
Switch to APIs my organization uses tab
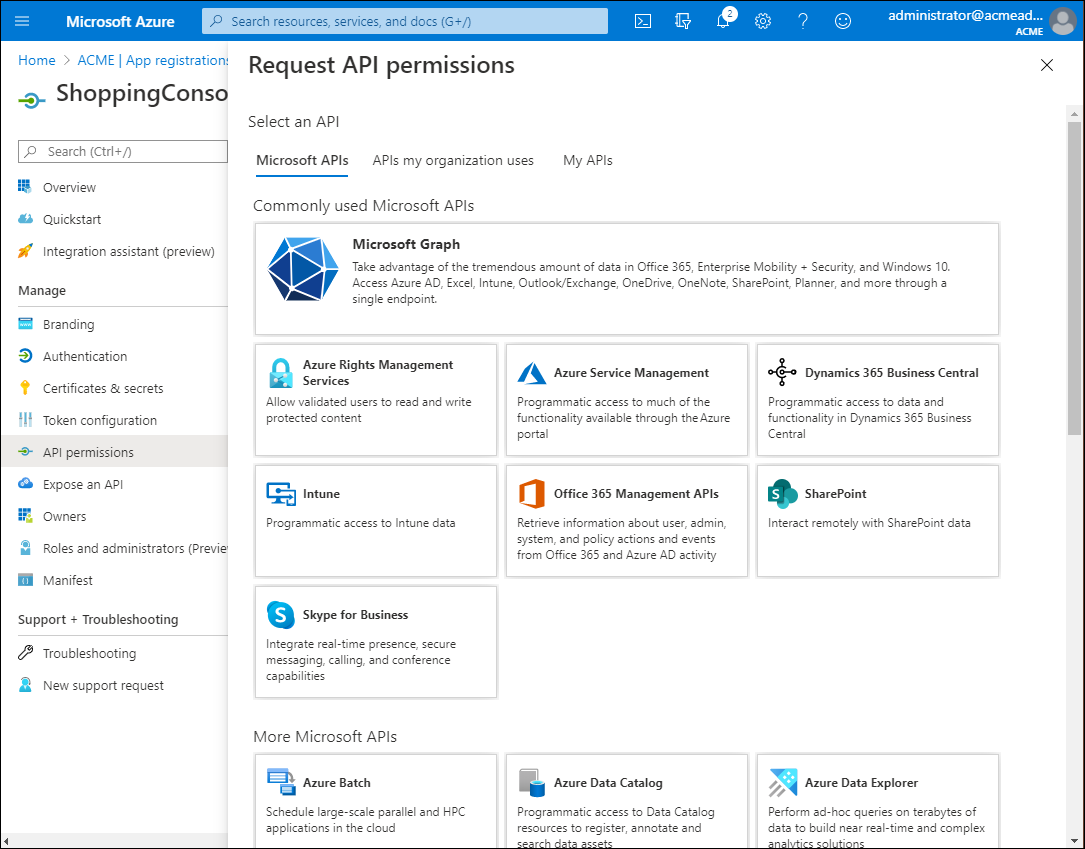pyautogui.click(x=453, y=160)
